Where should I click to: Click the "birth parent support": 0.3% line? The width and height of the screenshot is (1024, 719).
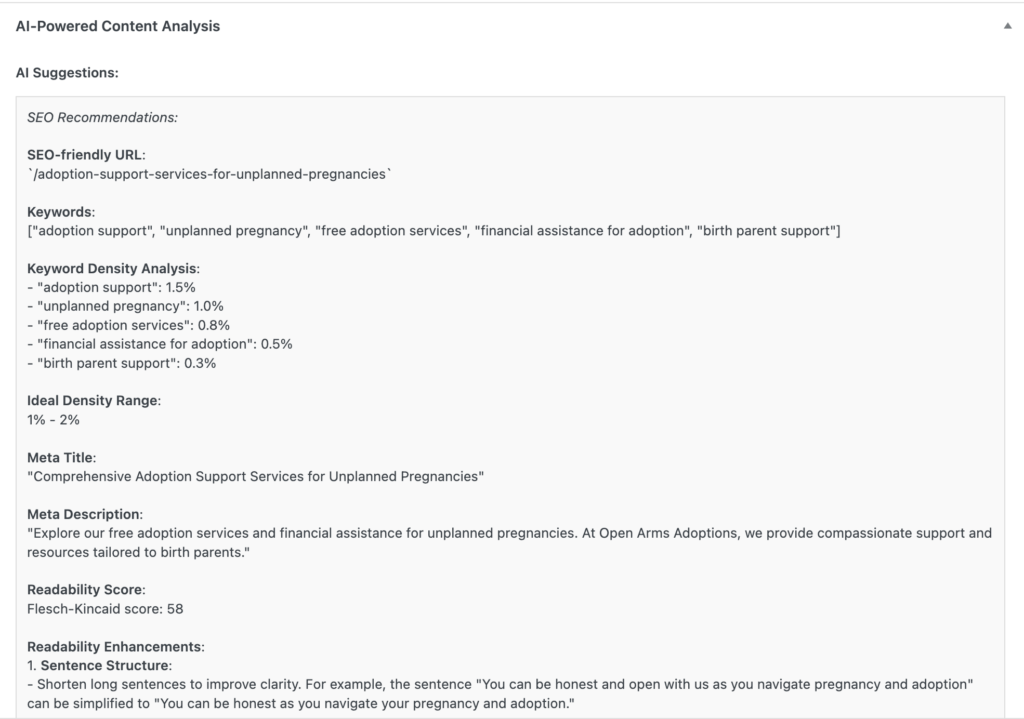(121, 363)
